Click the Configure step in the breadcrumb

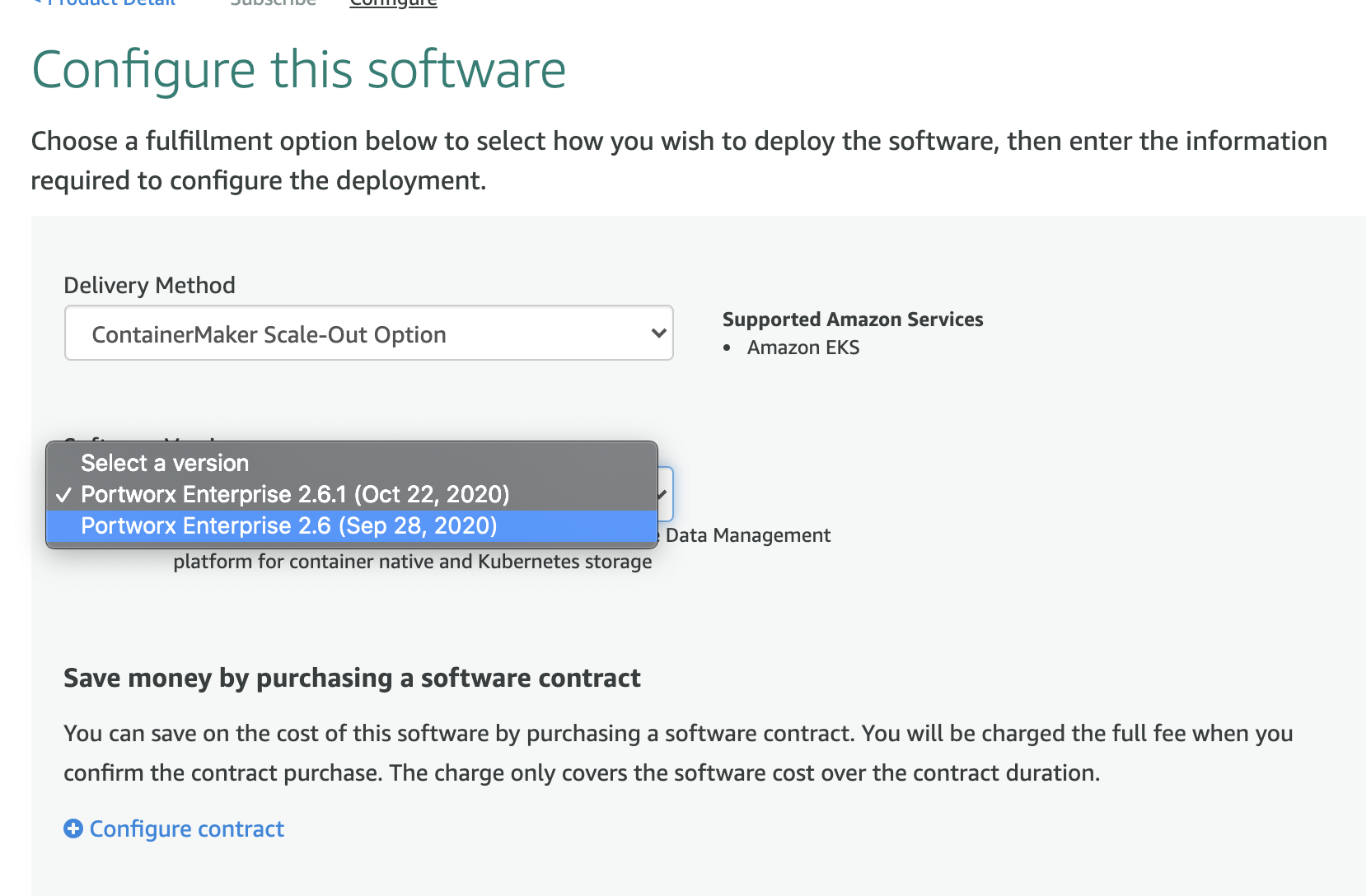tap(393, 2)
